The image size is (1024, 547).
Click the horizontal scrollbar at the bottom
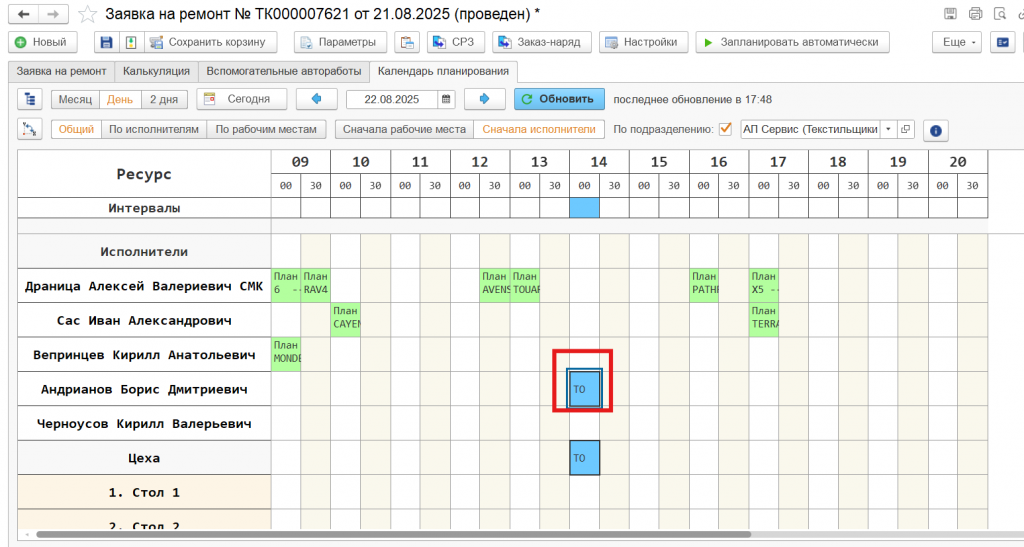pyautogui.click(x=500, y=535)
